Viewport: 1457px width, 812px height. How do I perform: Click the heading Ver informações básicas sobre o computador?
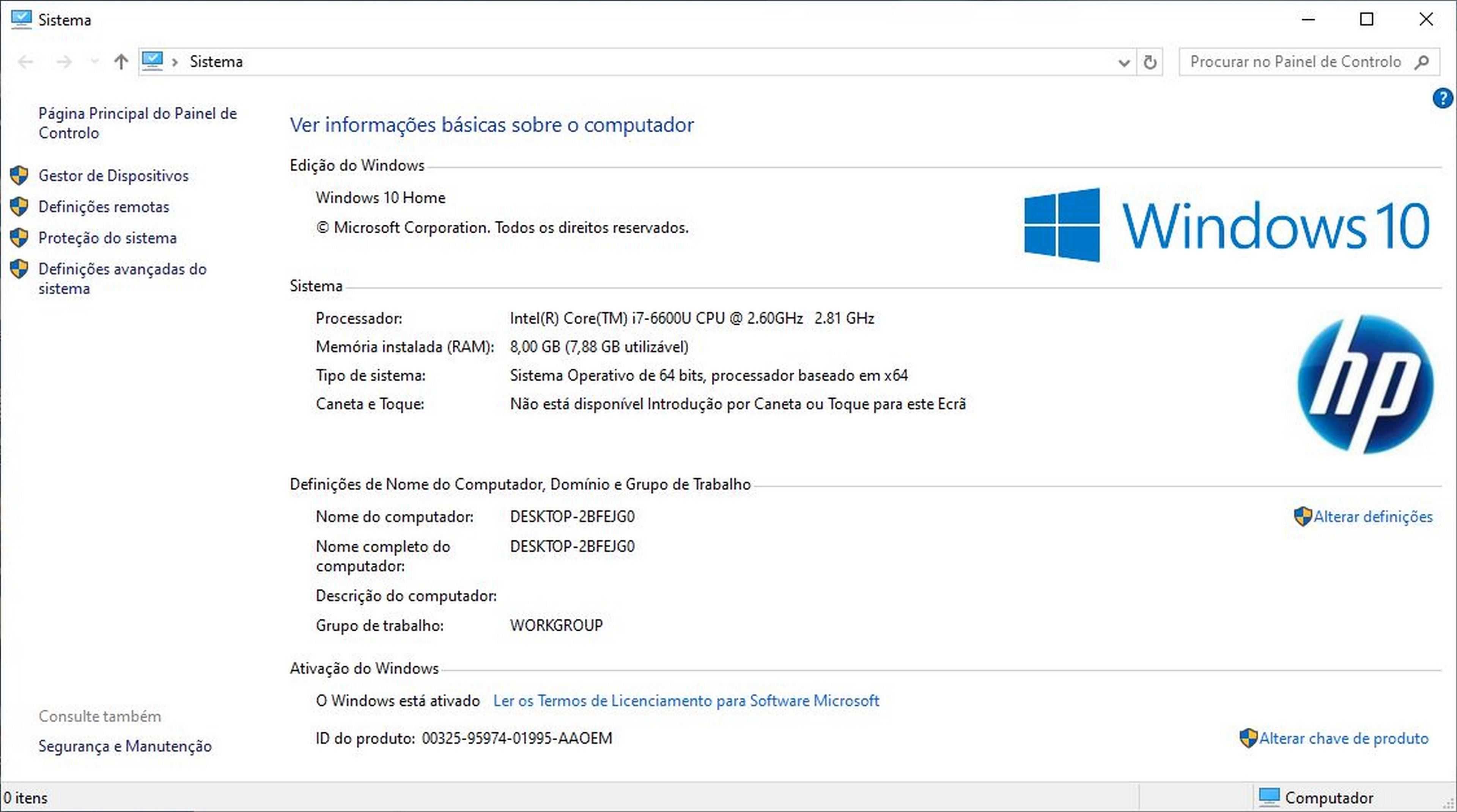491,125
